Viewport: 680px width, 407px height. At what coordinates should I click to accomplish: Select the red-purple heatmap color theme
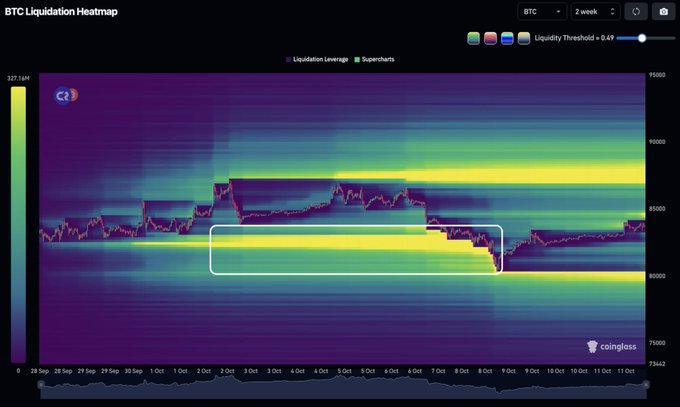click(x=490, y=38)
